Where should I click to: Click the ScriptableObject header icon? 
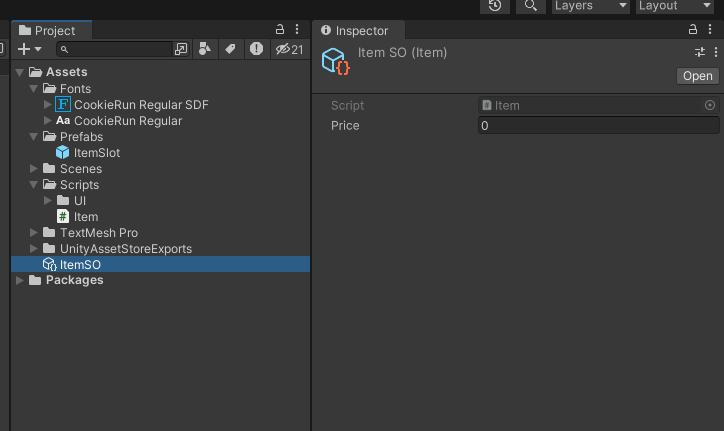(x=336, y=61)
